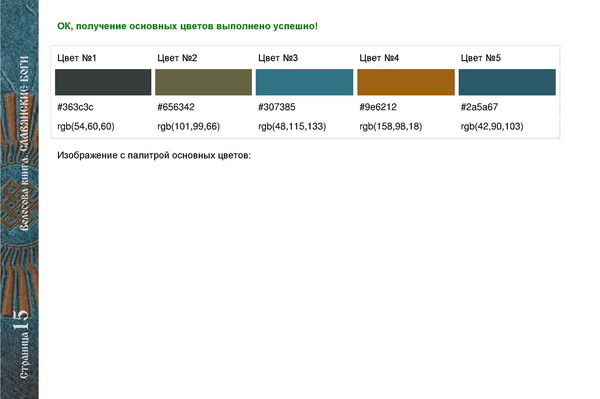600x399 pixels.
Task: Select the rgb(101,99,66) text
Action: (189, 127)
